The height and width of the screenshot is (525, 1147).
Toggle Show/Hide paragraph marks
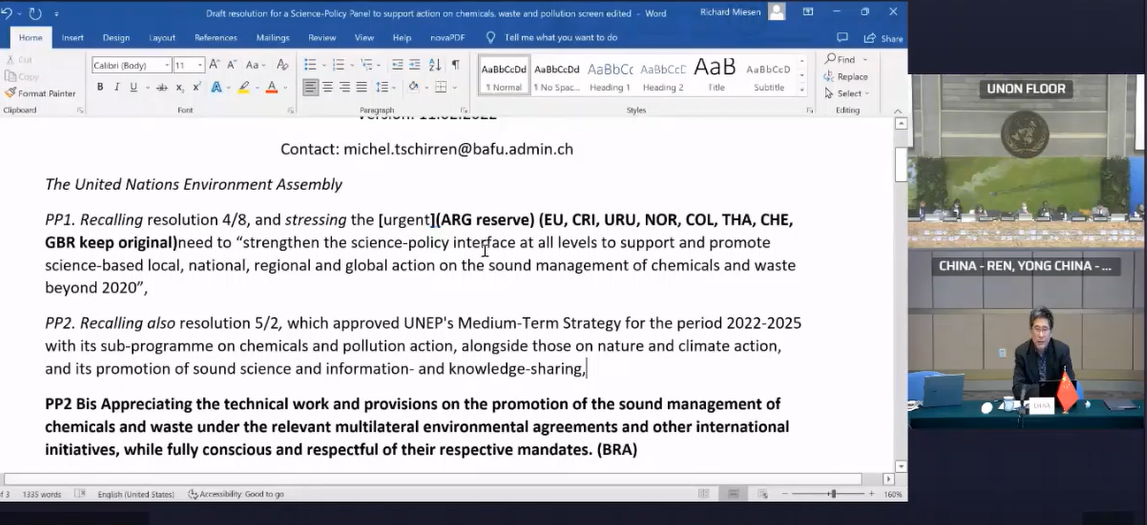[456, 65]
